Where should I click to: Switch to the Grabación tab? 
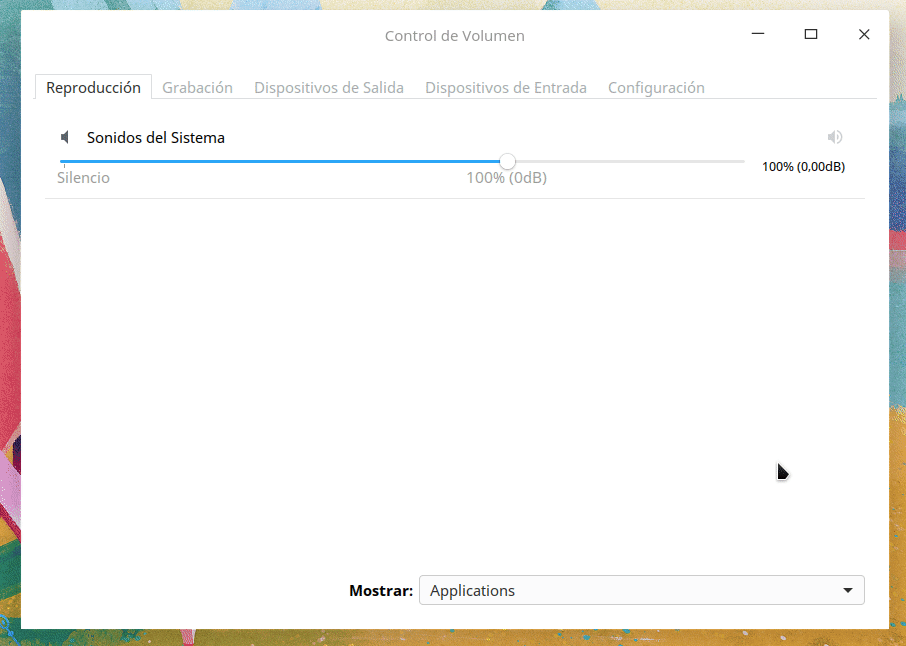[197, 87]
